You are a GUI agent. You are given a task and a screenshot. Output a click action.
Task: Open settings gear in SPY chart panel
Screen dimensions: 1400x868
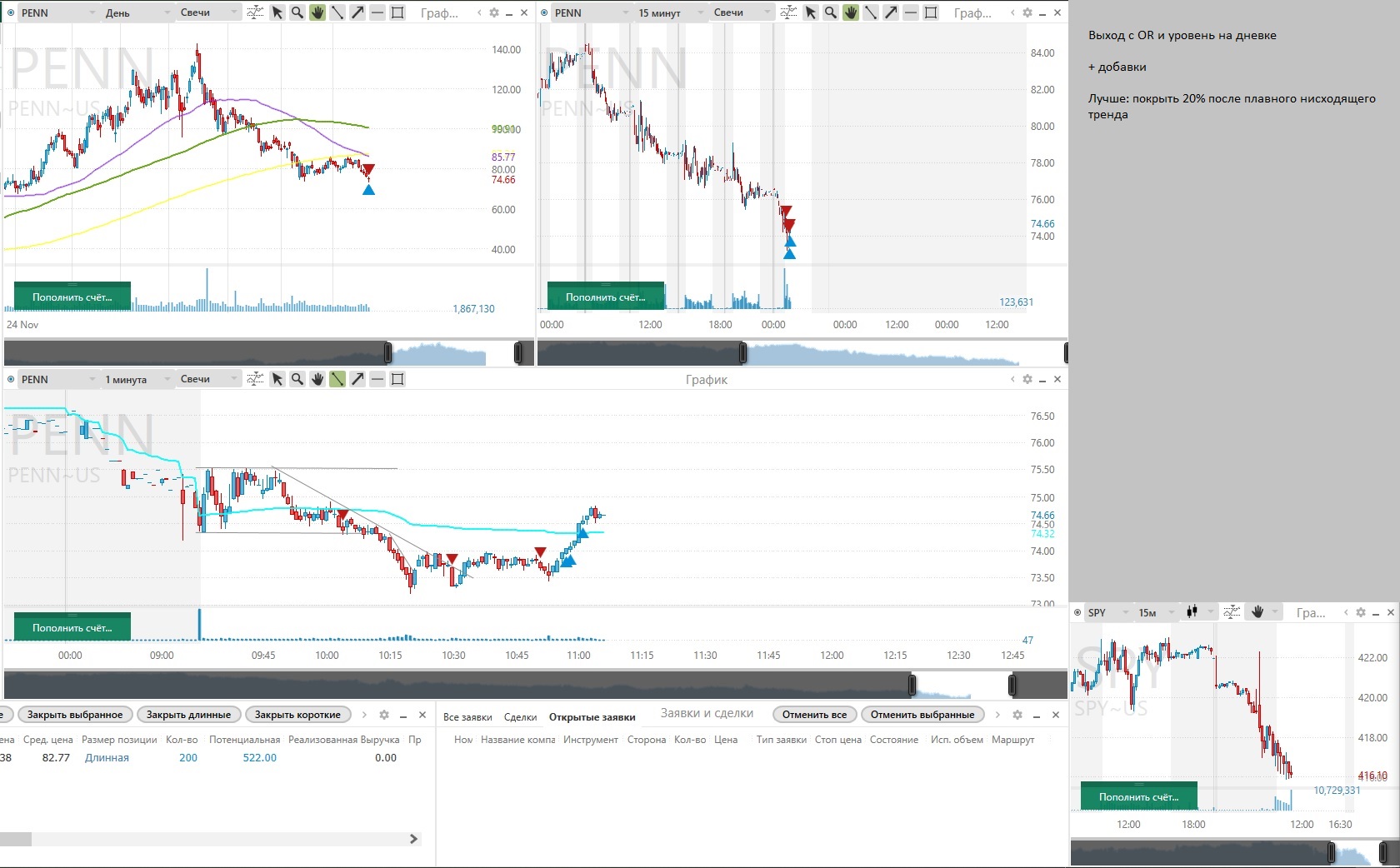click(1361, 612)
